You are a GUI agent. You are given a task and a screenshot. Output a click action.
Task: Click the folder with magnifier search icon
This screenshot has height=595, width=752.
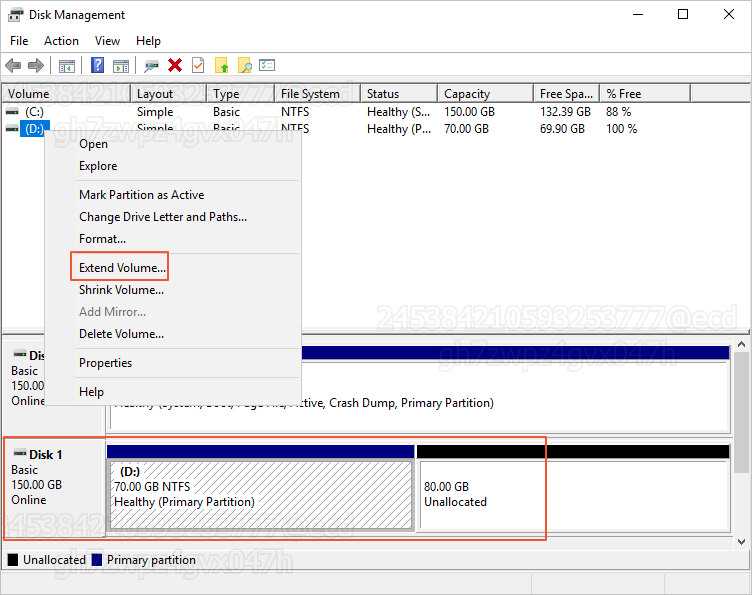(x=245, y=65)
